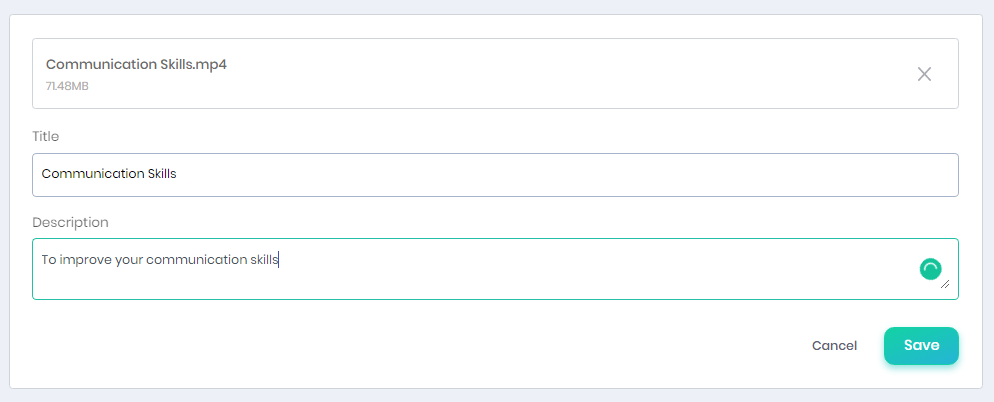
Task: Click the Description field label
Action: (x=70, y=223)
